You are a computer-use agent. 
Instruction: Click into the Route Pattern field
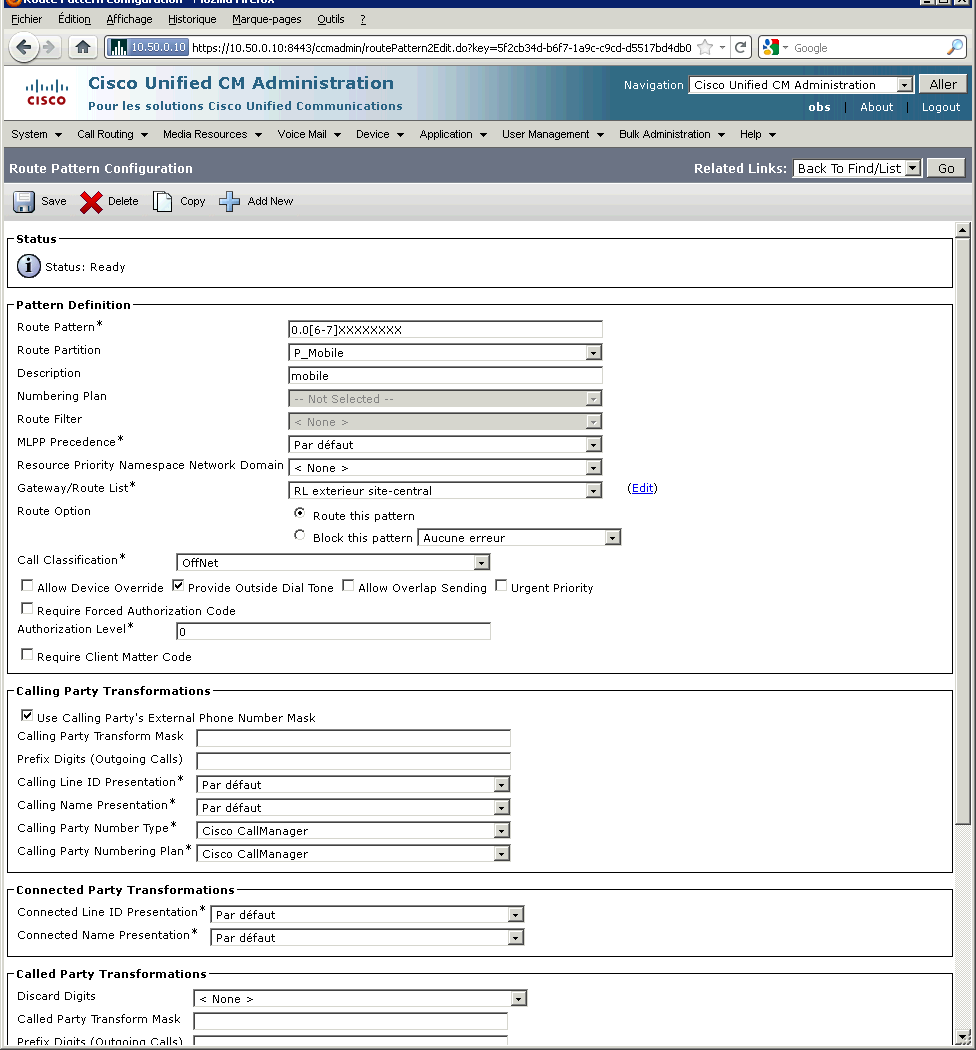click(x=445, y=329)
